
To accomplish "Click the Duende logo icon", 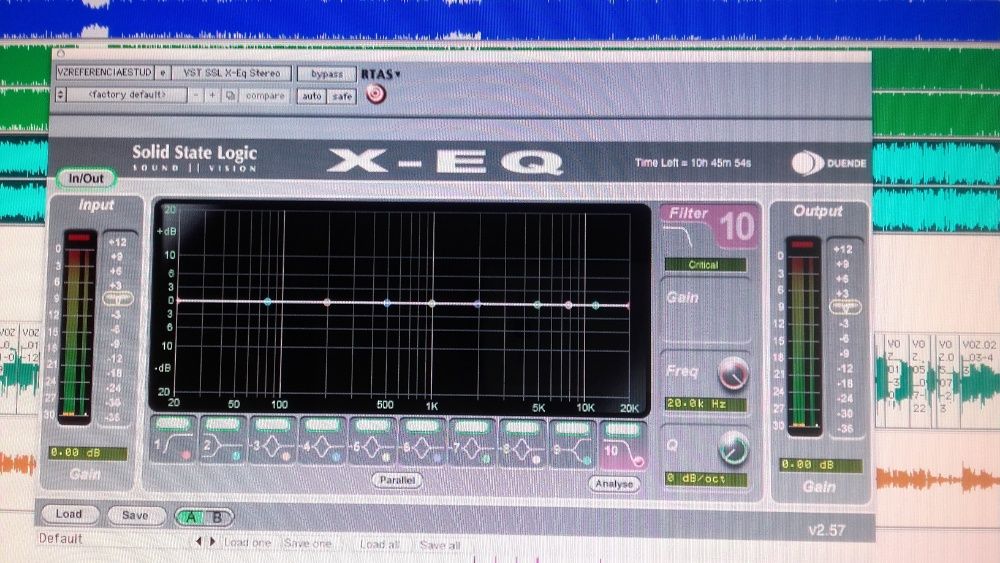I will click(x=807, y=163).
